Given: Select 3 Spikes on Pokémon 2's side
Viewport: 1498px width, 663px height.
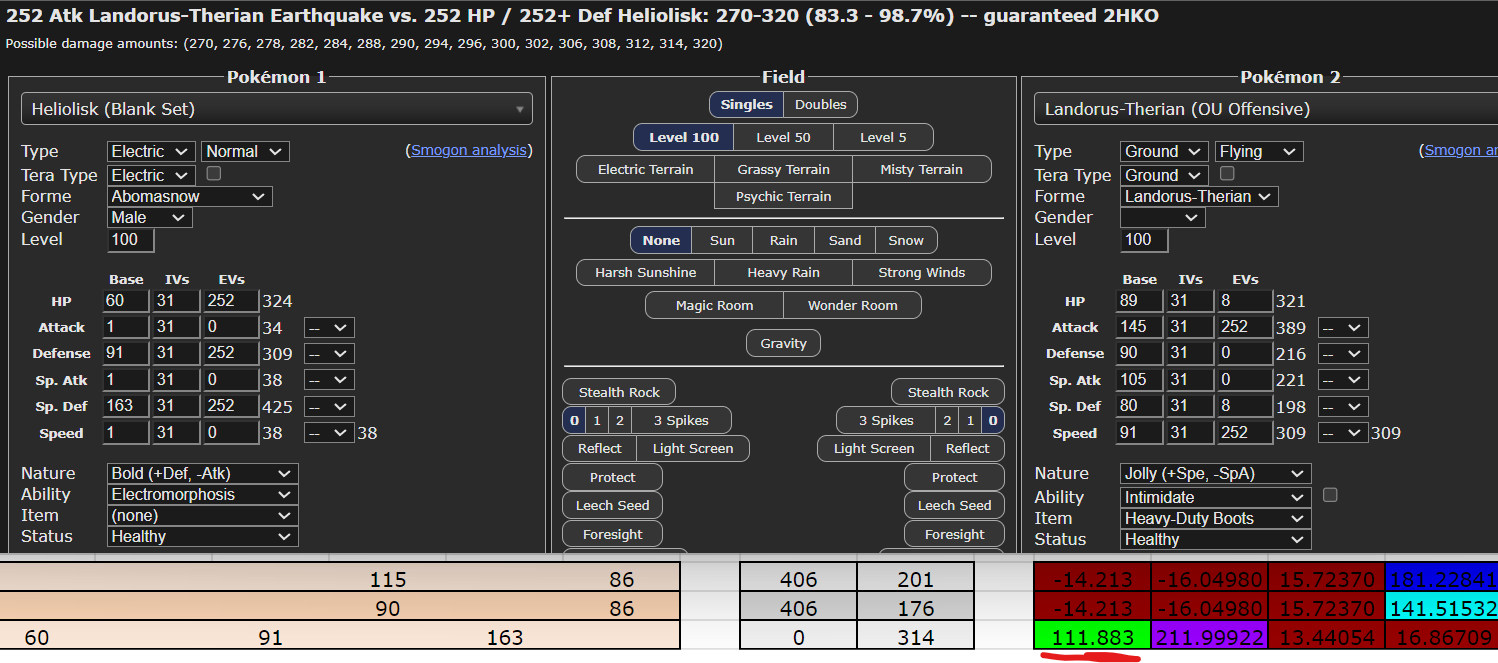Looking at the screenshot, I should 887,420.
